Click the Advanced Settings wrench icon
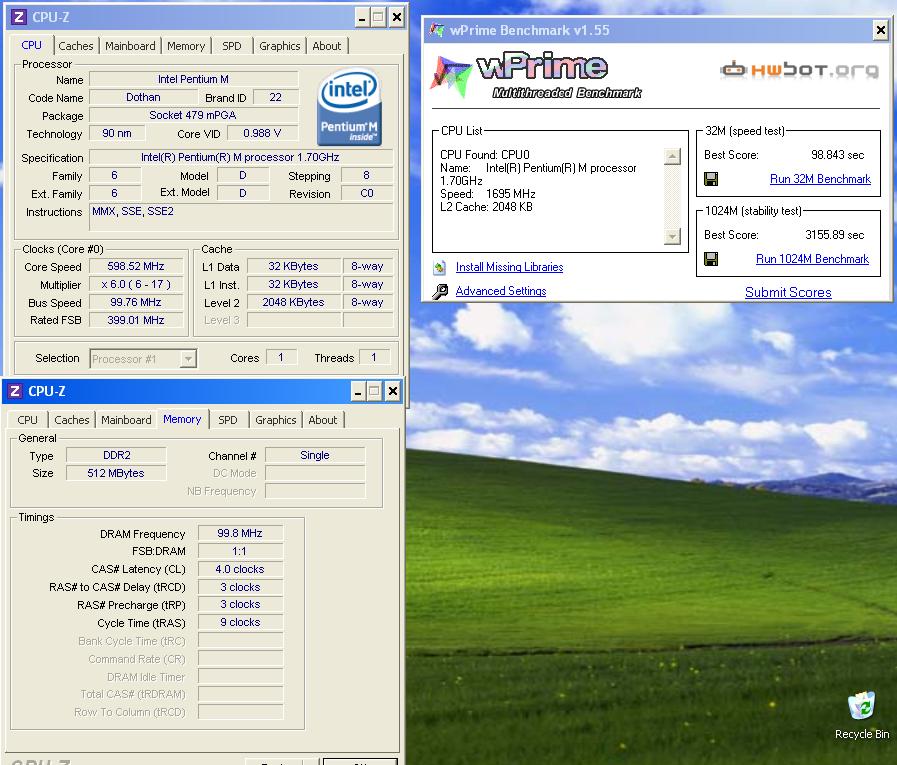Viewport: 897px width, 765px height. pos(440,291)
